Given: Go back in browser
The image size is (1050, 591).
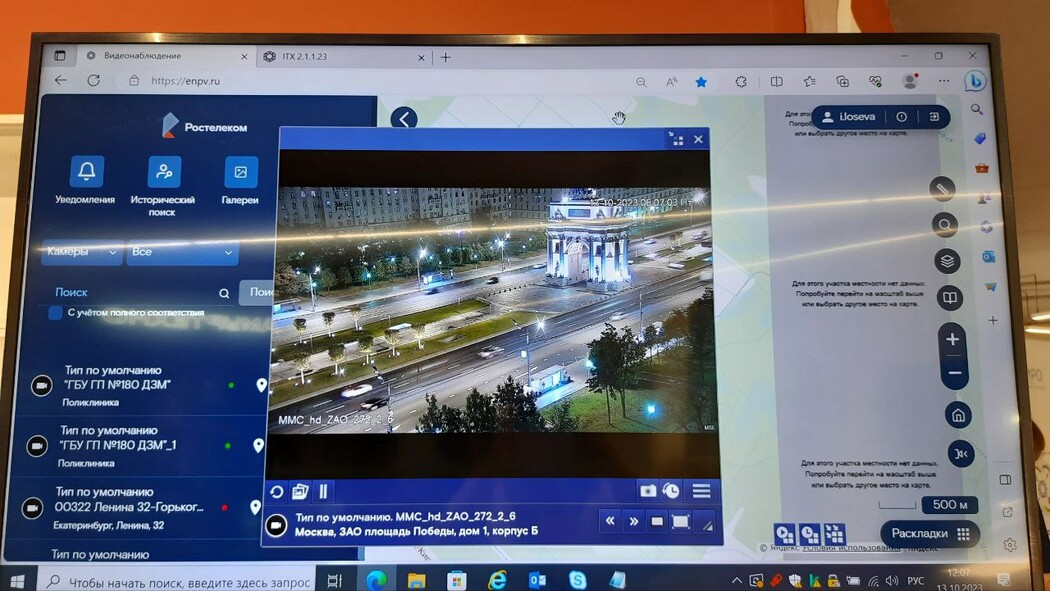Looking at the screenshot, I should pyautogui.click(x=61, y=80).
